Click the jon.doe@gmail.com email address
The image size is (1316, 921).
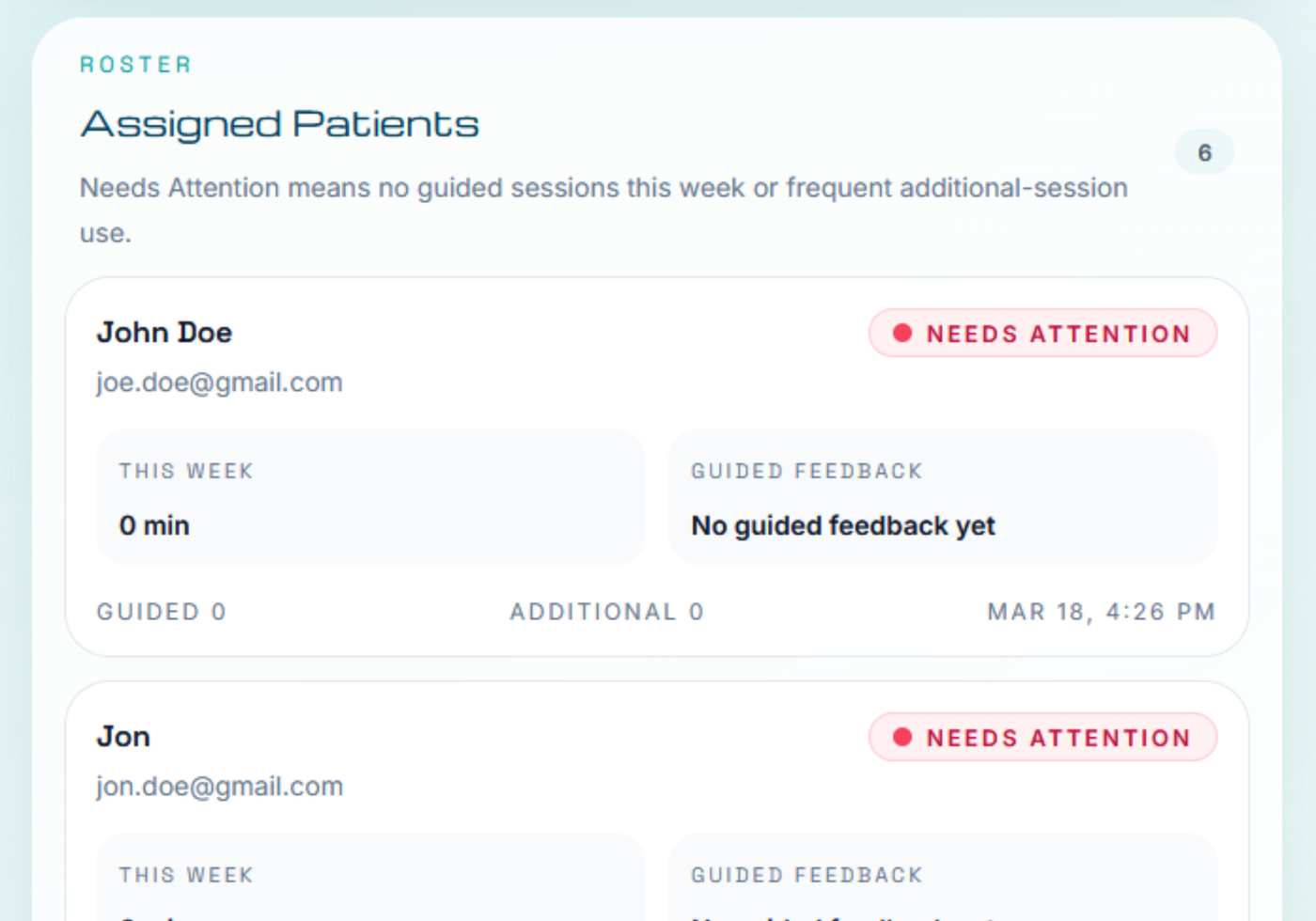click(x=219, y=788)
